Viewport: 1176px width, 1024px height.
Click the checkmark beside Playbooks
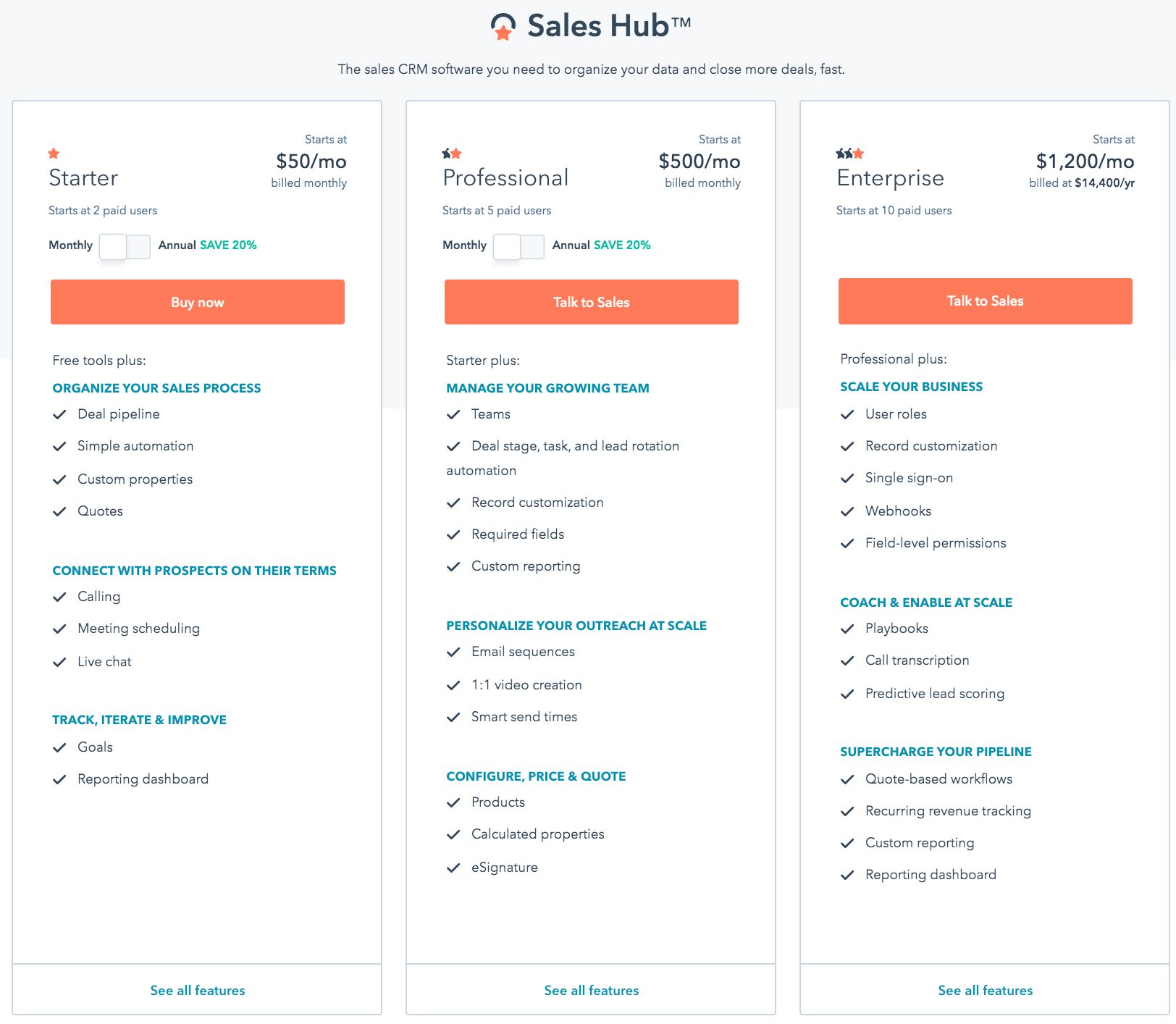click(x=847, y=629)
